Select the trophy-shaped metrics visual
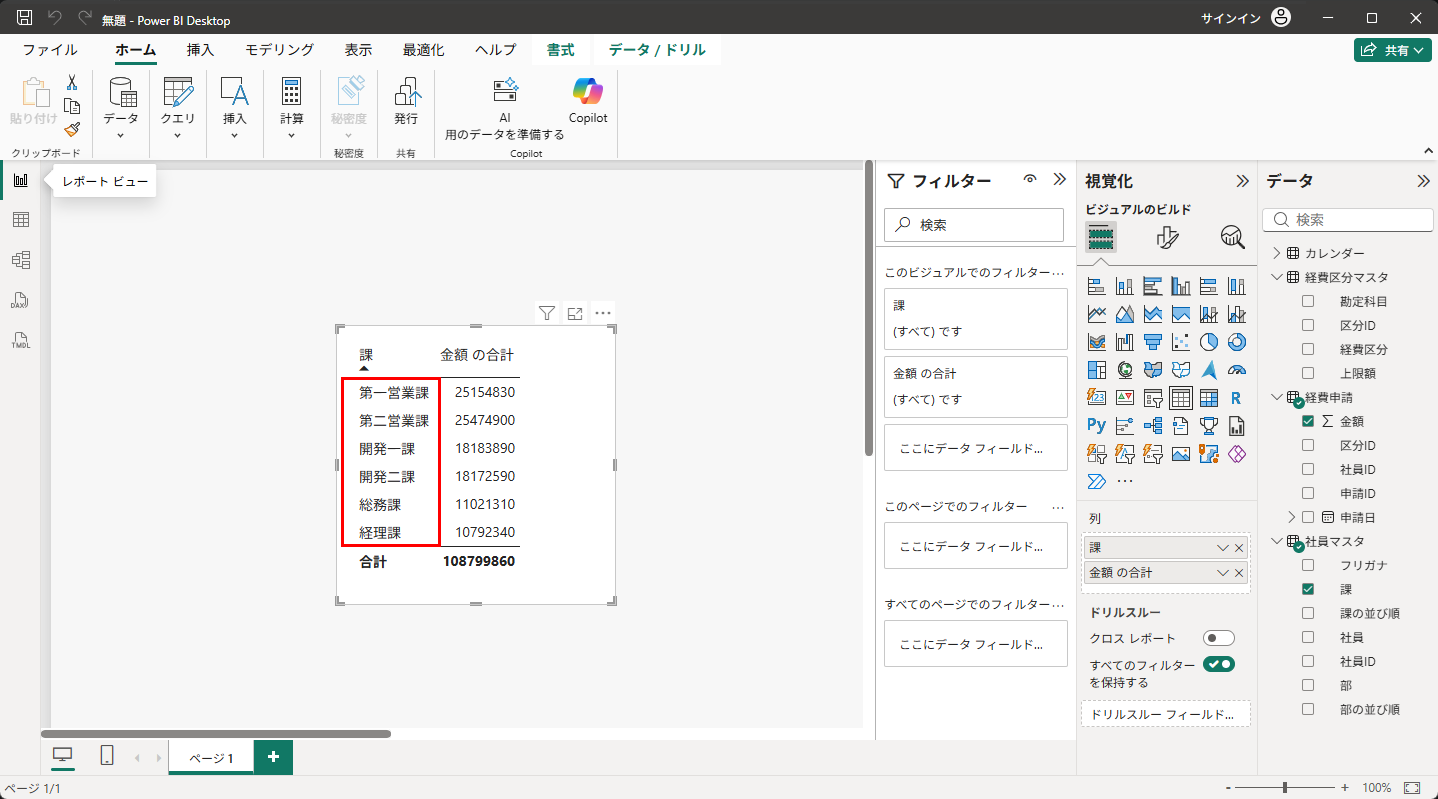 [1208, 426]
